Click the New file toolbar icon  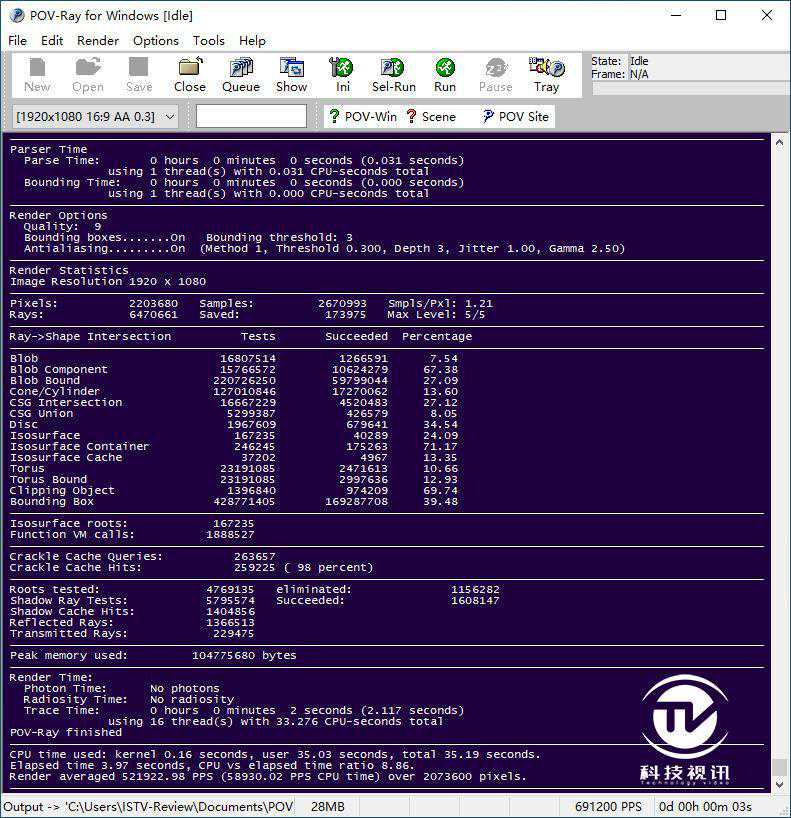[37, 74]
